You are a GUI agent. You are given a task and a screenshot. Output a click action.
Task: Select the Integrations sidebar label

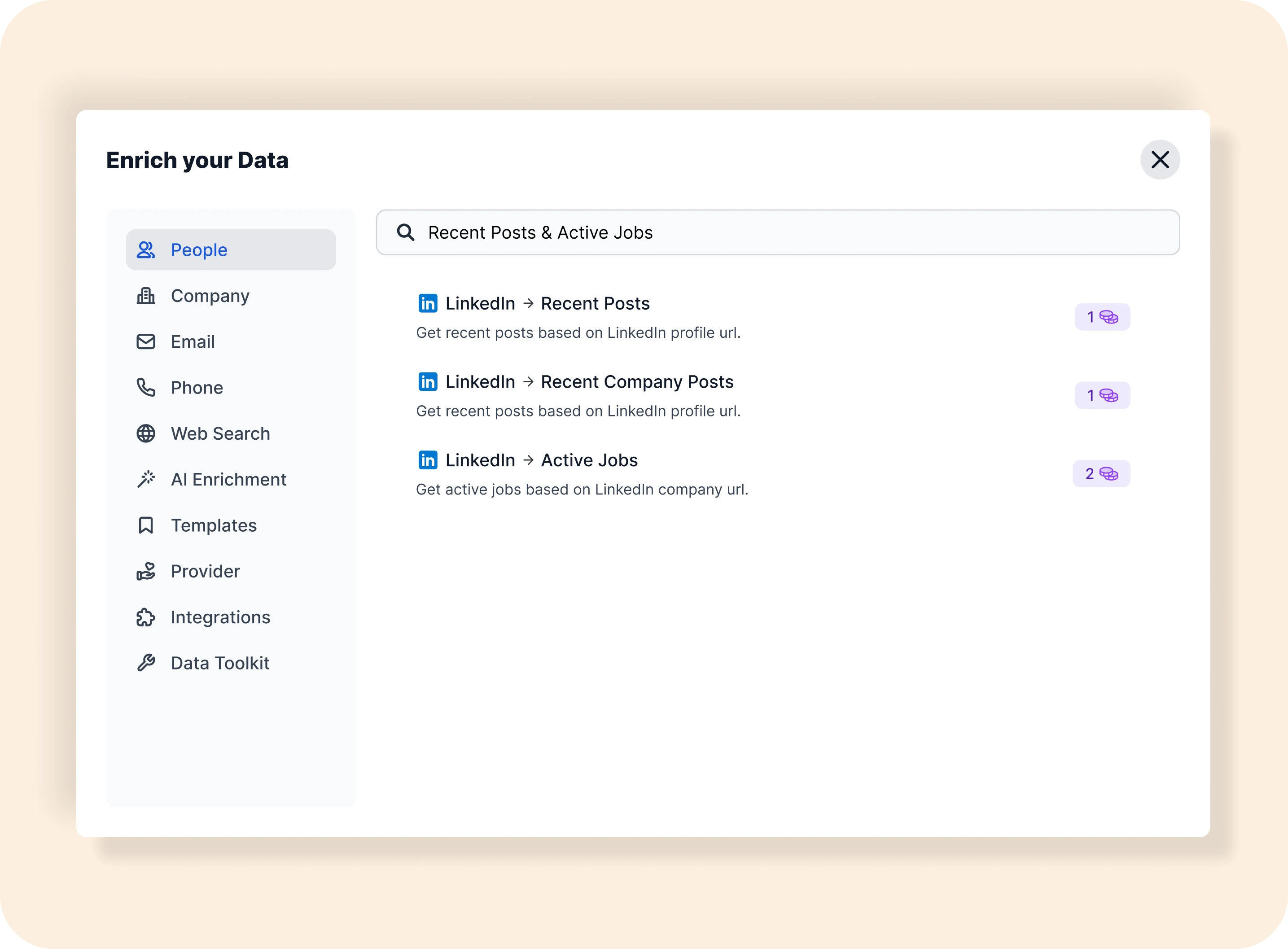click(221, 617)
